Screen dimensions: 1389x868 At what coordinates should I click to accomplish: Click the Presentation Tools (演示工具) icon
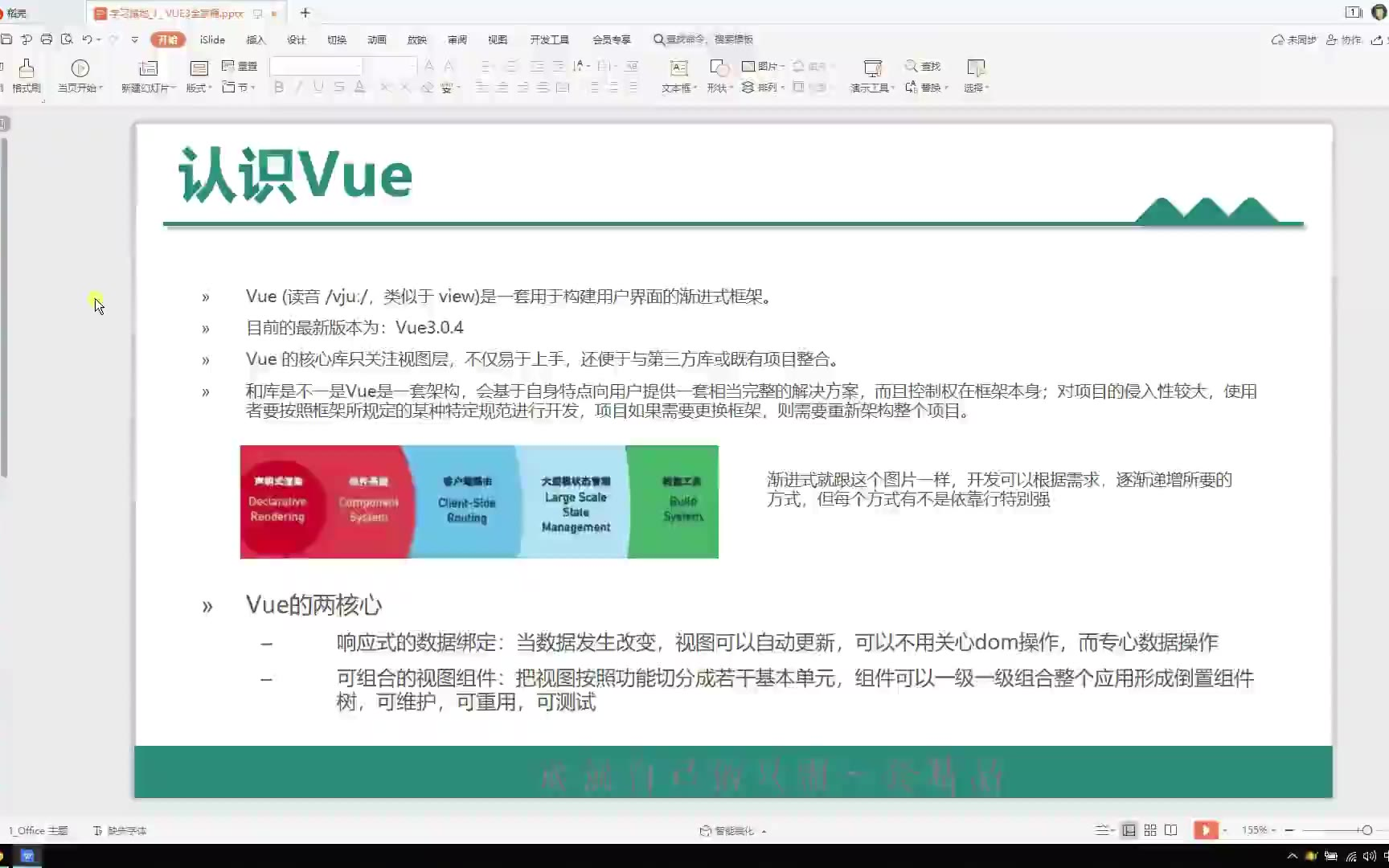coord(873,68)
